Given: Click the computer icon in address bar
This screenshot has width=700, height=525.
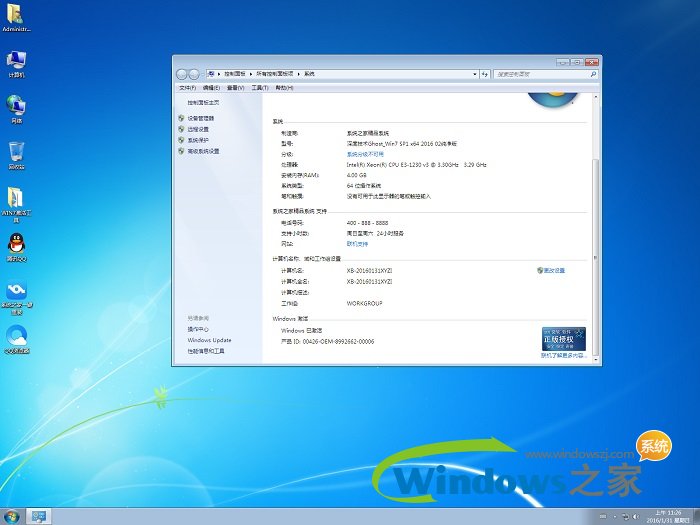Looking at the screenshot, I should coord(212,74).
